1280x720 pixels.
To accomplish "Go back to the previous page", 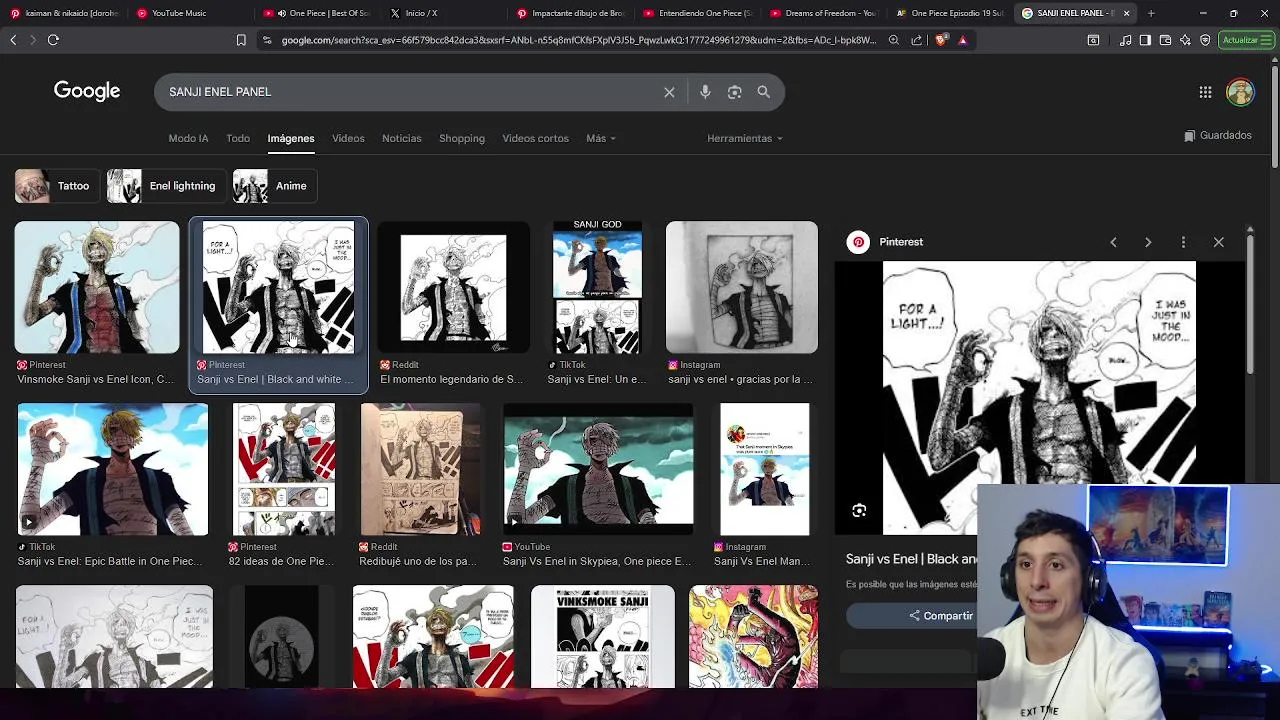I will 13,40.
